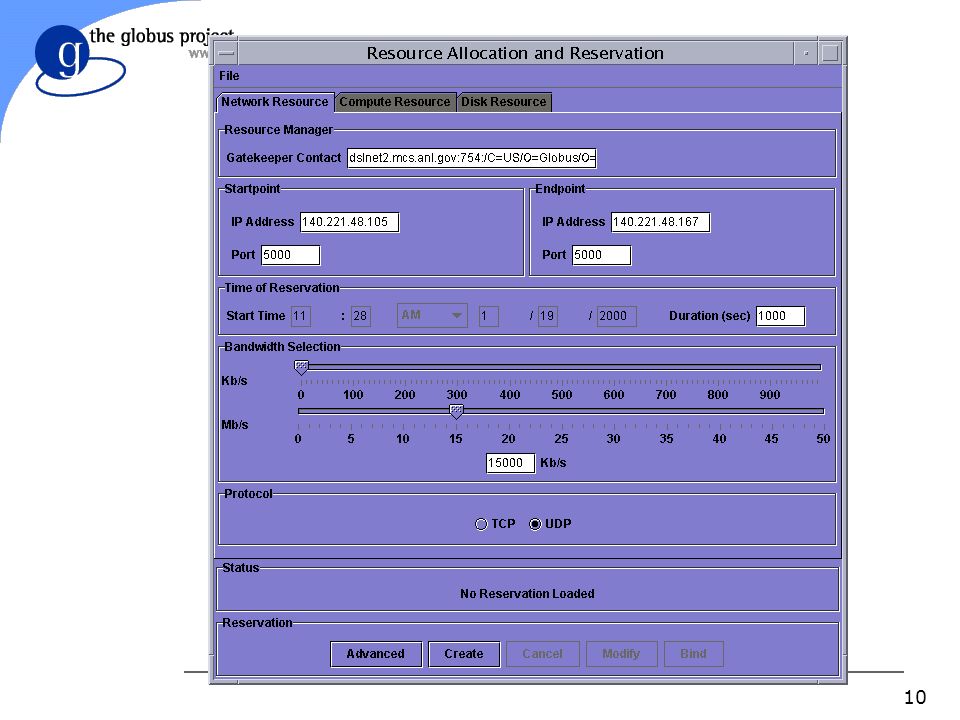Click the Gatekeeper Contact field
The height and width of the screenshot is (720, 960).
tap(471, 158)
